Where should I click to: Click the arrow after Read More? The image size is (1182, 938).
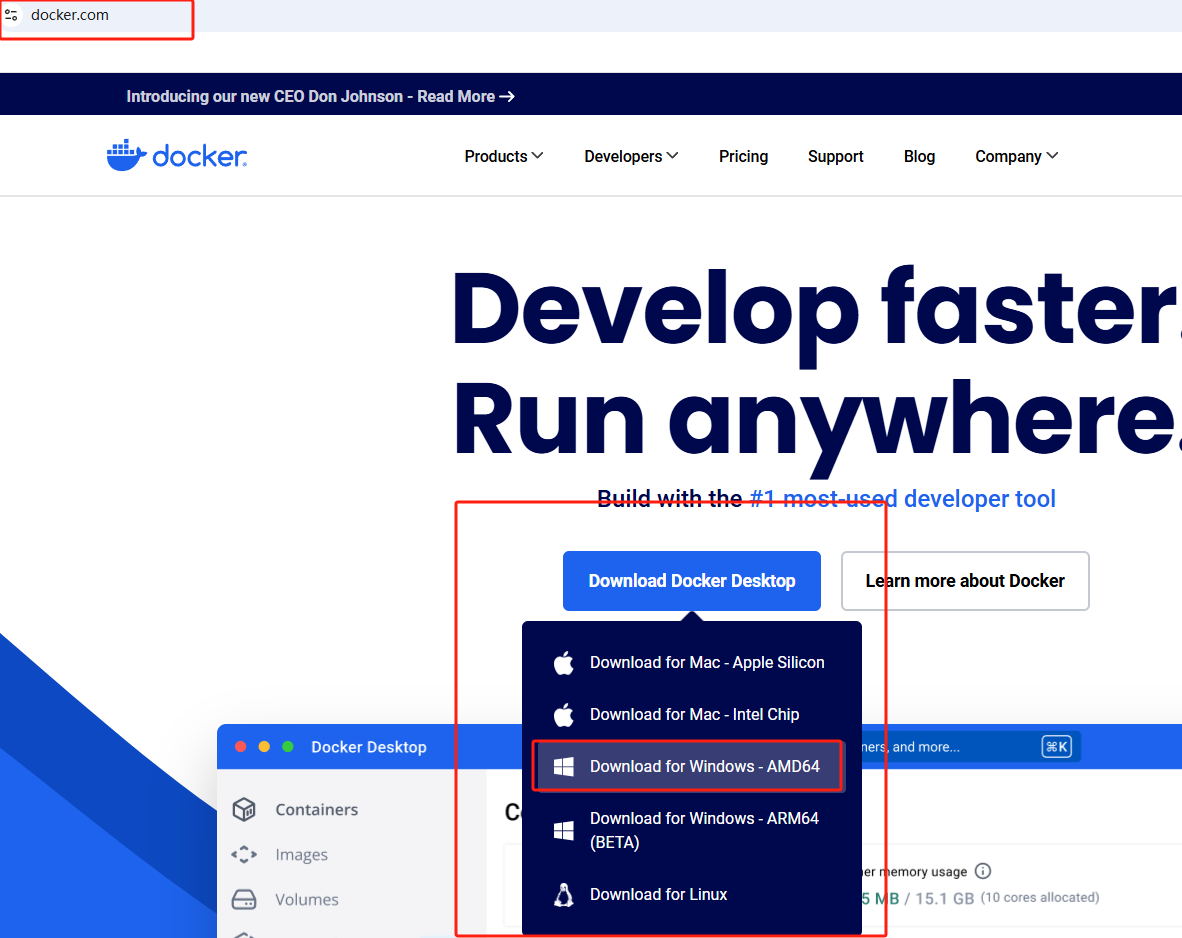tap(507, 97)
